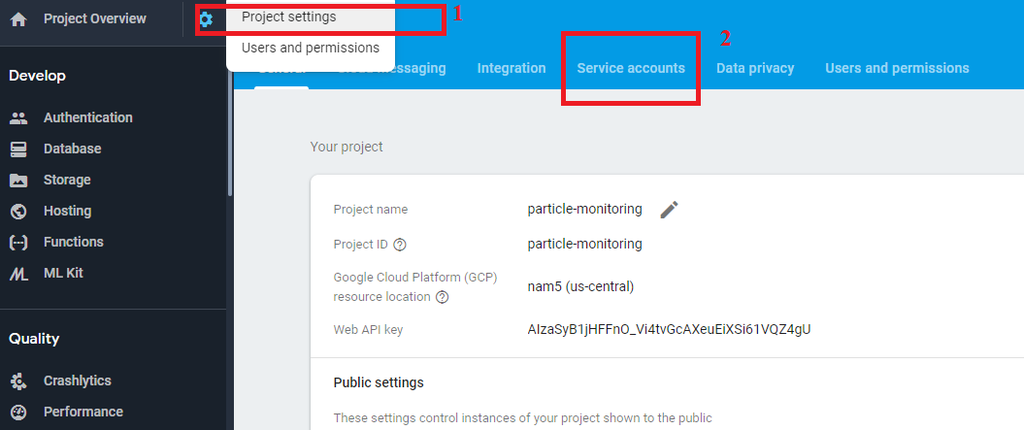This screenshot has width=1024, height=430.
Task: Click the Authentication people icon
Action: pos(18,118)
